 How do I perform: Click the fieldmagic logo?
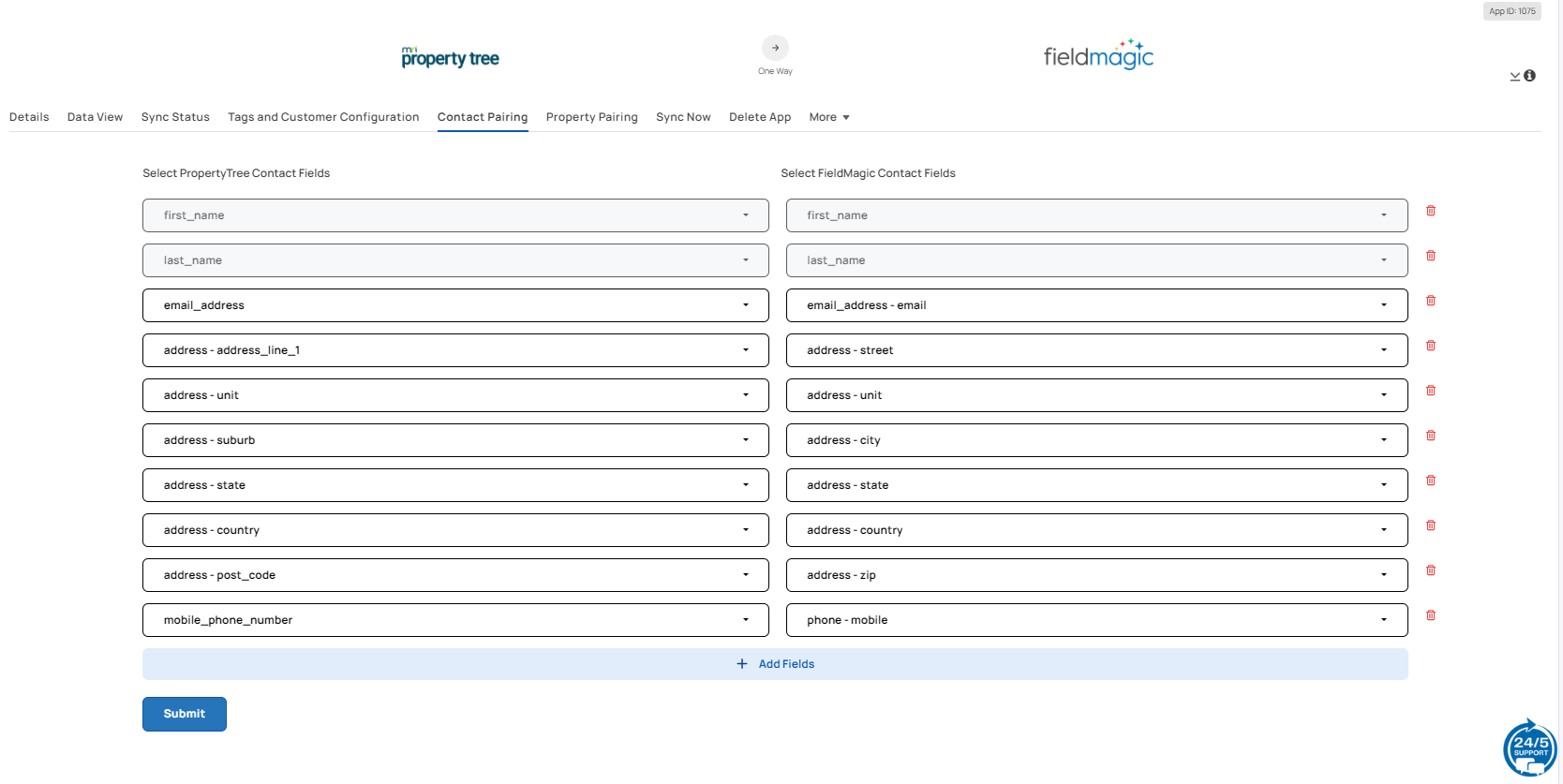coord(1098,54)
